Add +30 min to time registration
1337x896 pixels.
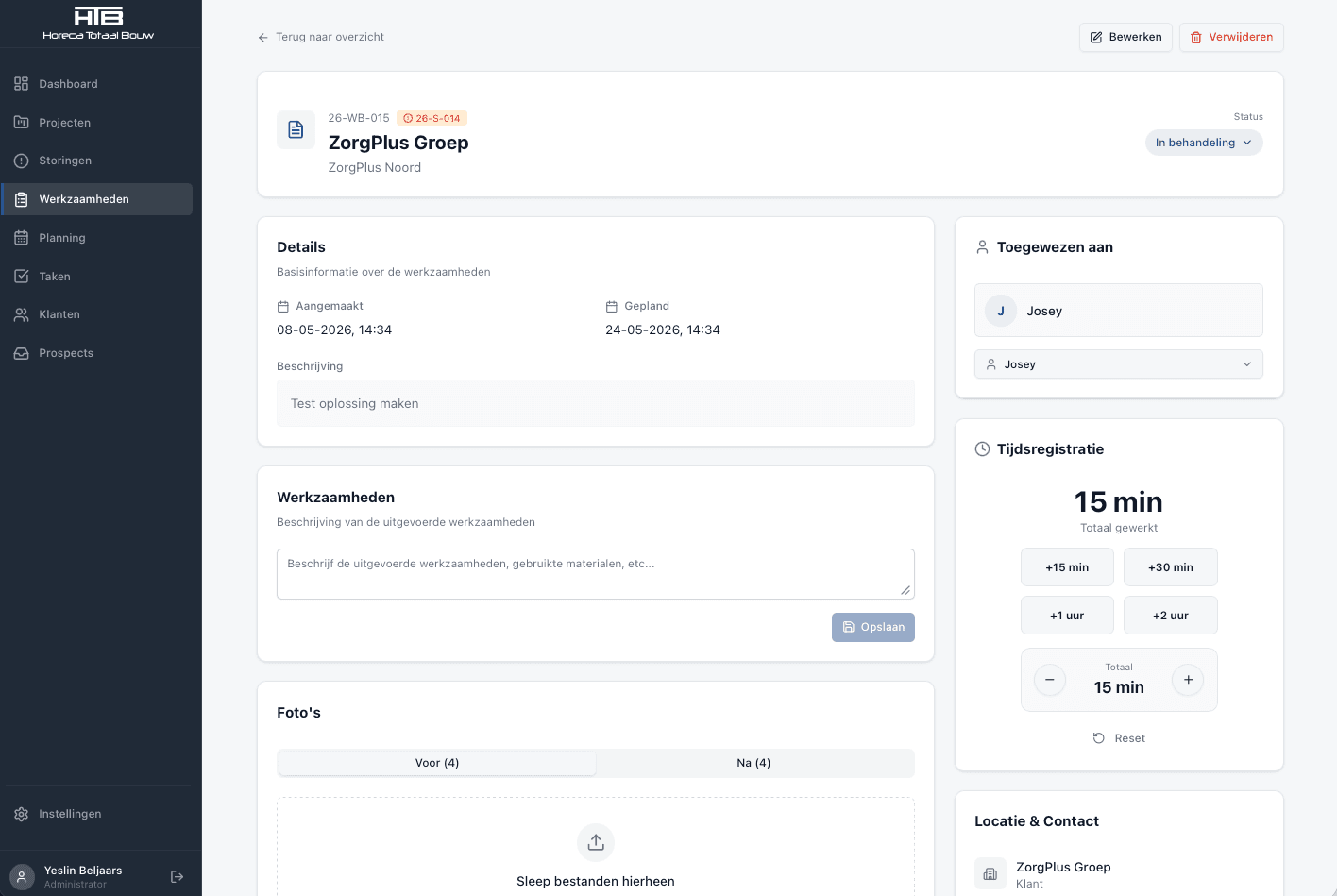tap(1171, 567)
